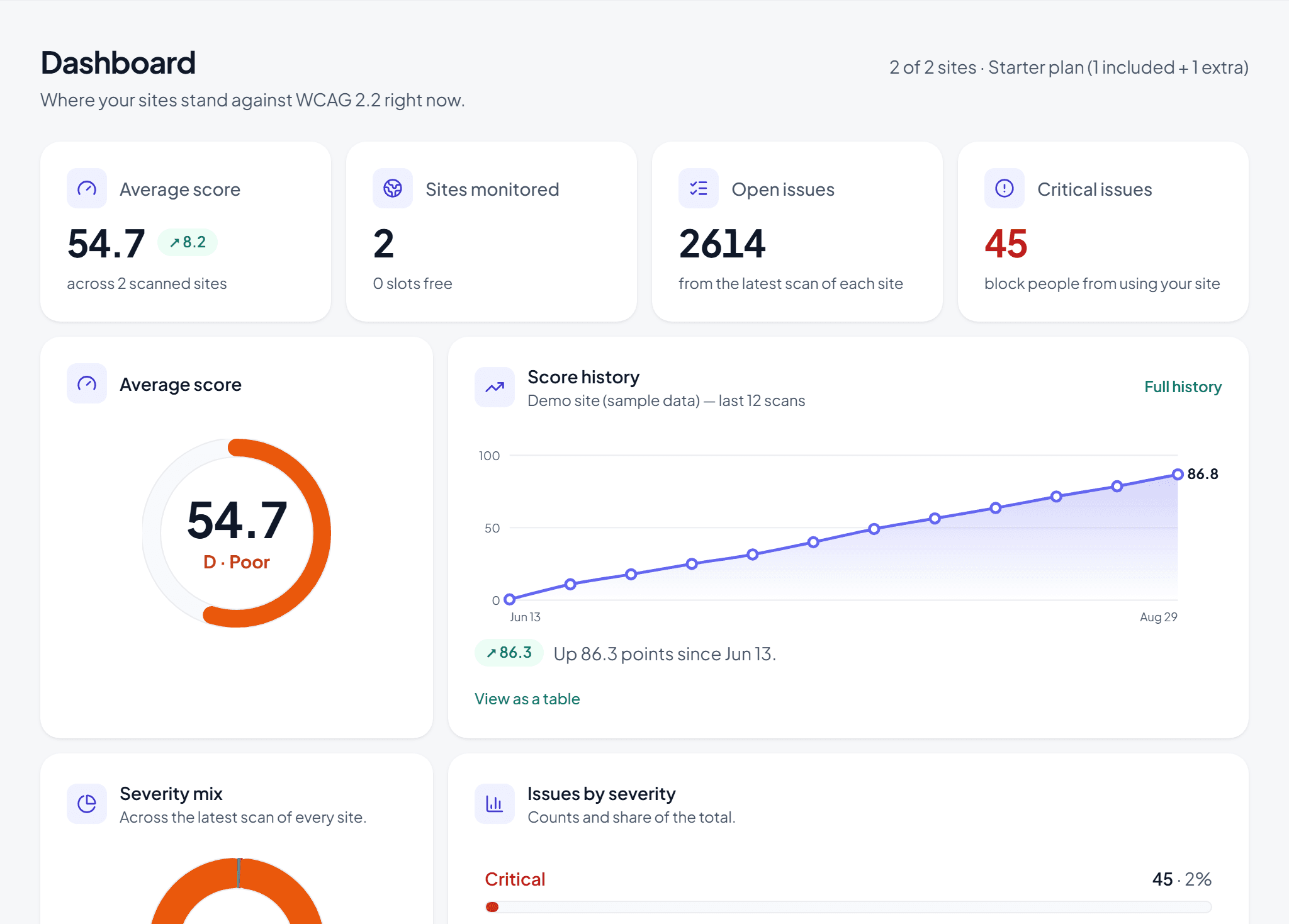Open the Full history link
The image size is (1289, 924).
click(x=1183, y=386)
